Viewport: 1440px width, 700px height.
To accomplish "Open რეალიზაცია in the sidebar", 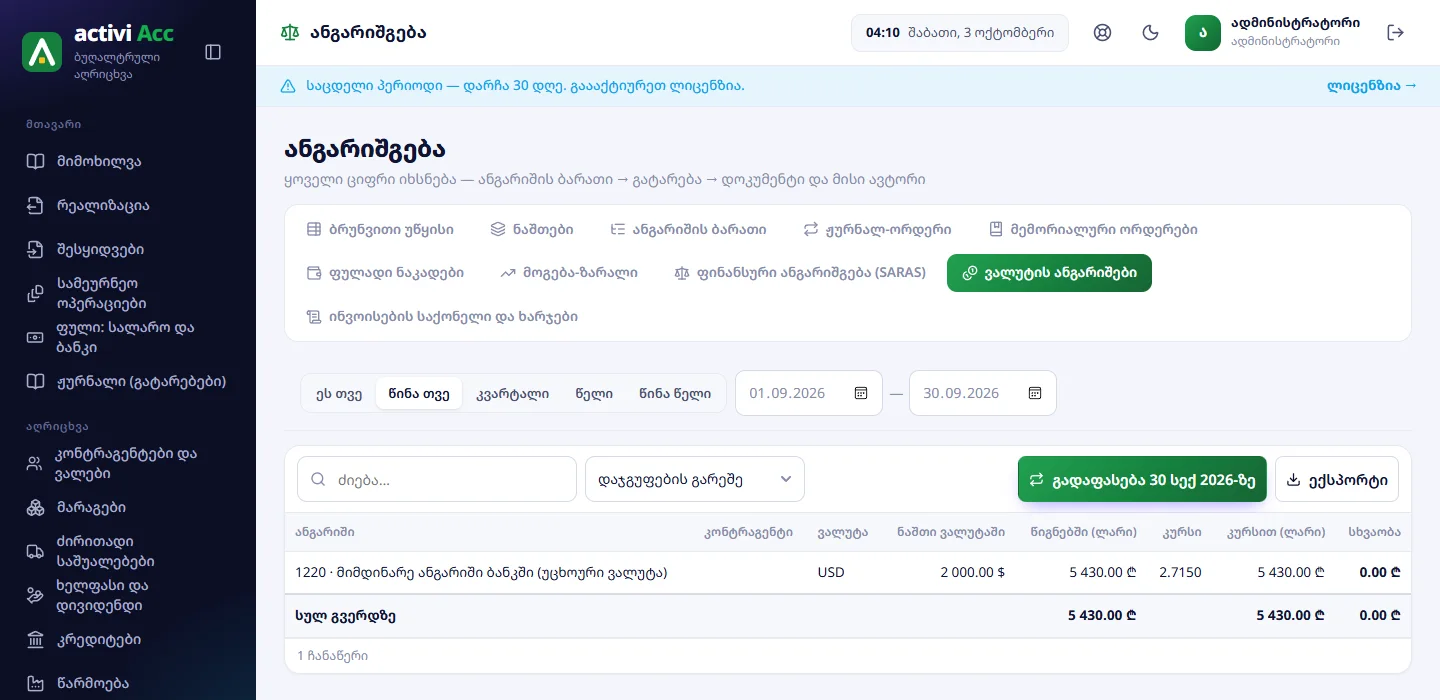I will coord(128,206).
